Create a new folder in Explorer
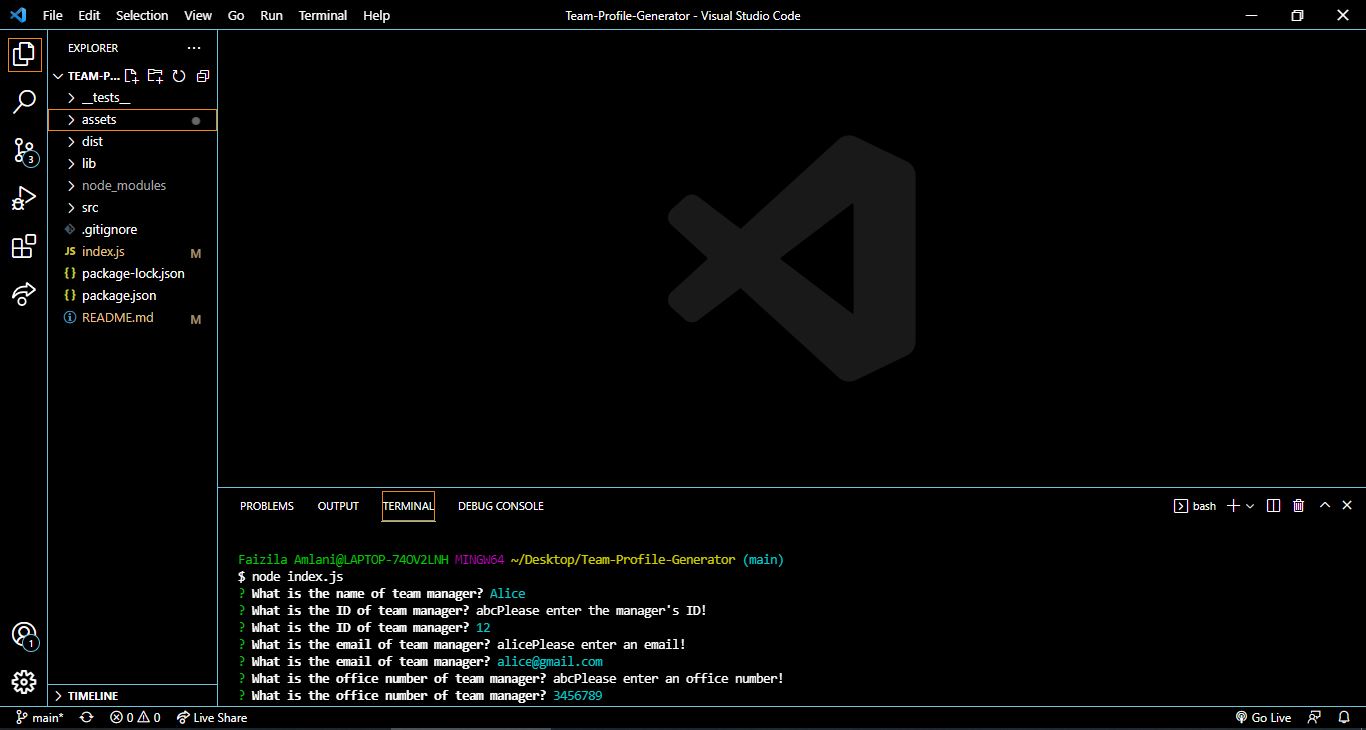Screen dimensions: 1366x730 coord(155,76)
